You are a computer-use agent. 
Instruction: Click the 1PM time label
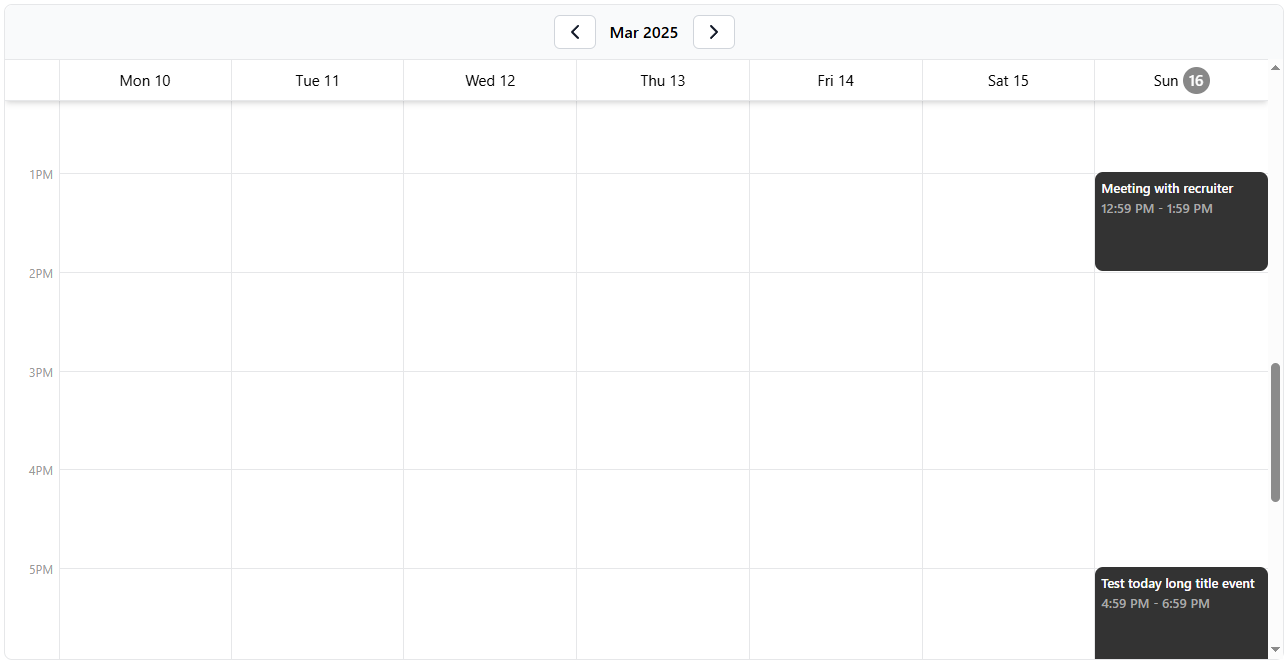click(41, 174)
